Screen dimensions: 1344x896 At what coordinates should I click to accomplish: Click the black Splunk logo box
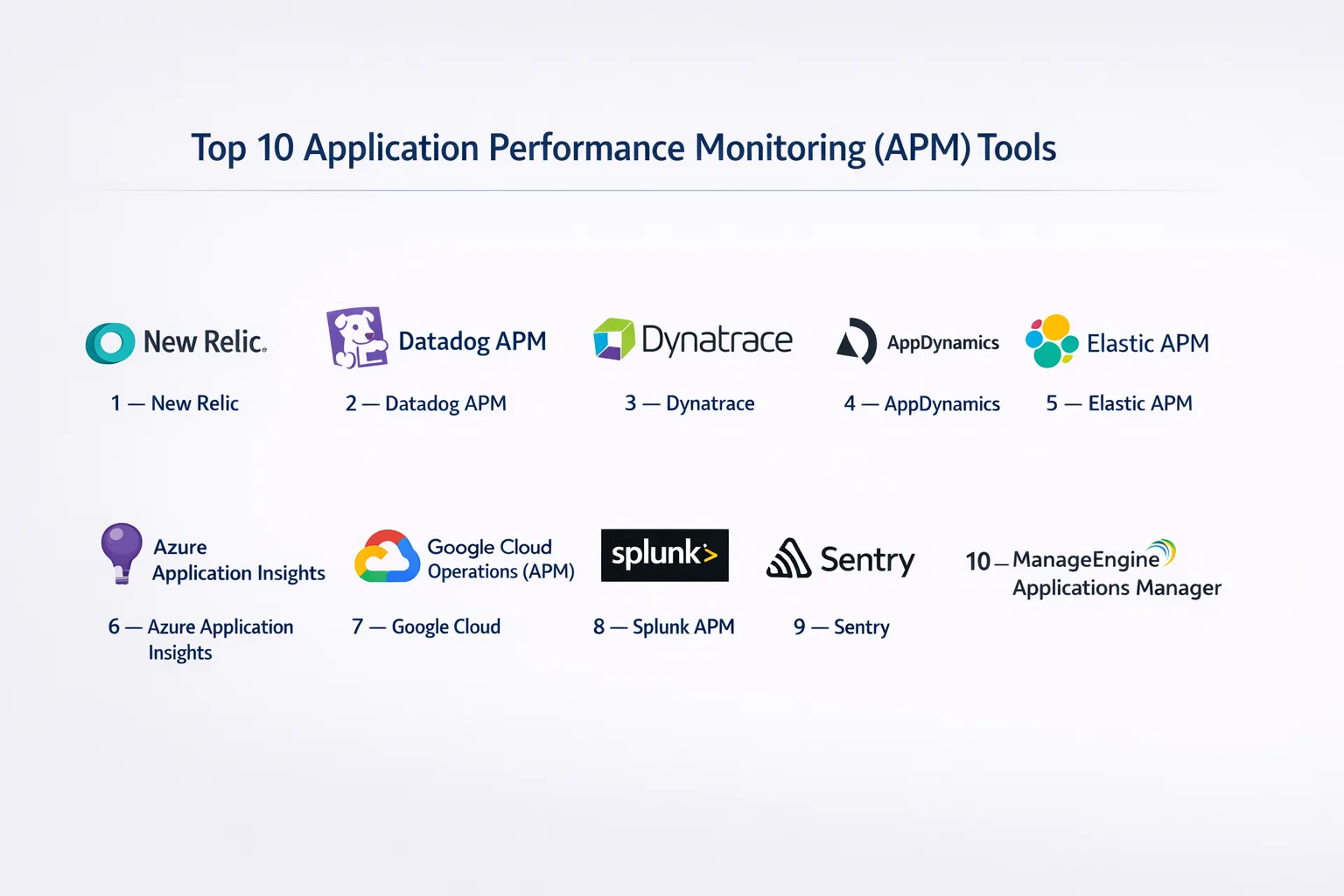(x=664, y=555)
